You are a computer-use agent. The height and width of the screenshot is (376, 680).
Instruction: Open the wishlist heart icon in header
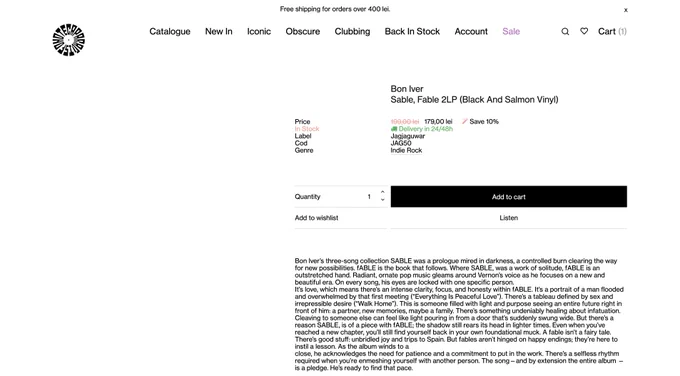[x=584, y=31]
